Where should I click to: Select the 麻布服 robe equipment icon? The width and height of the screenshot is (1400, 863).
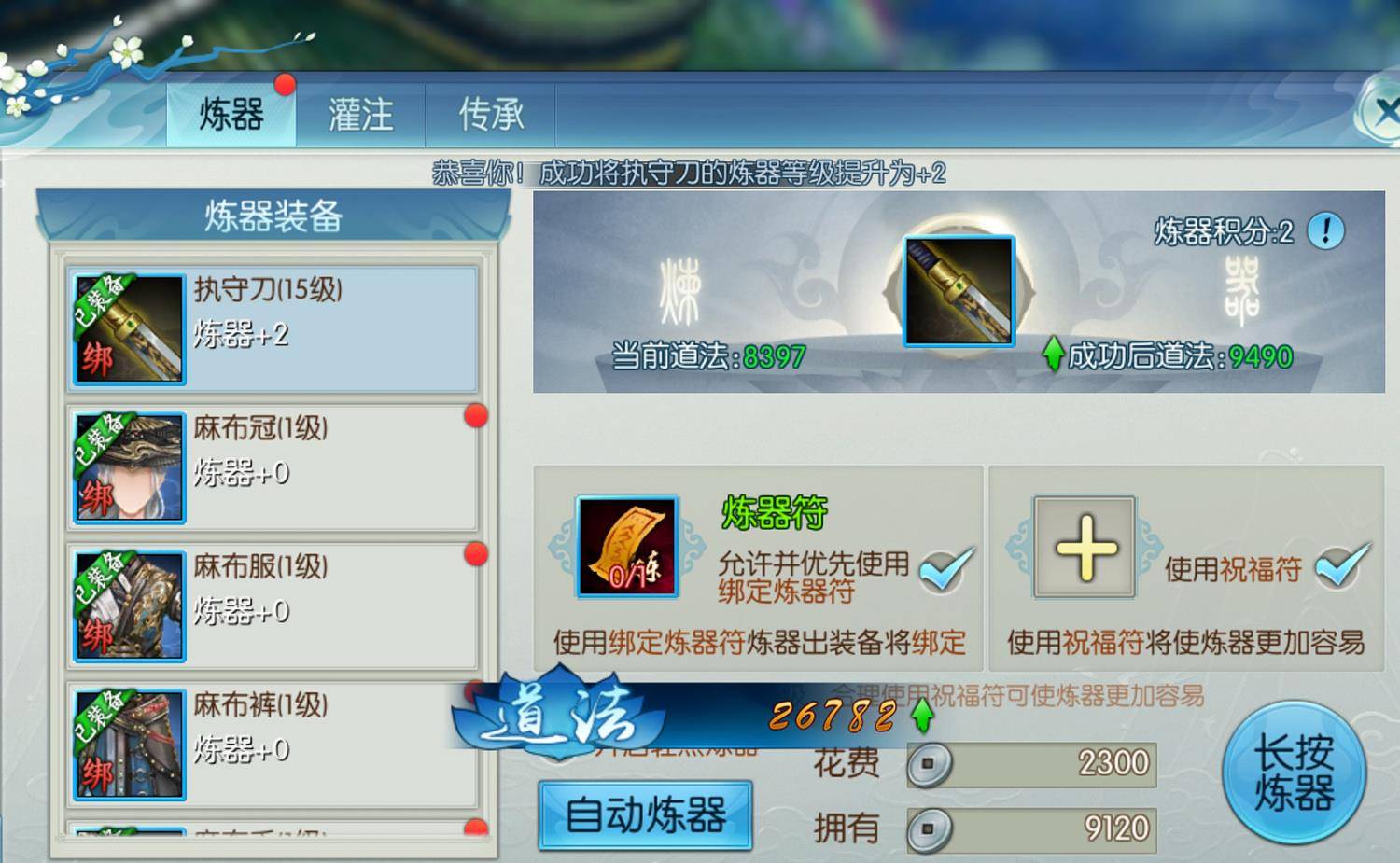tap(129, 605)
